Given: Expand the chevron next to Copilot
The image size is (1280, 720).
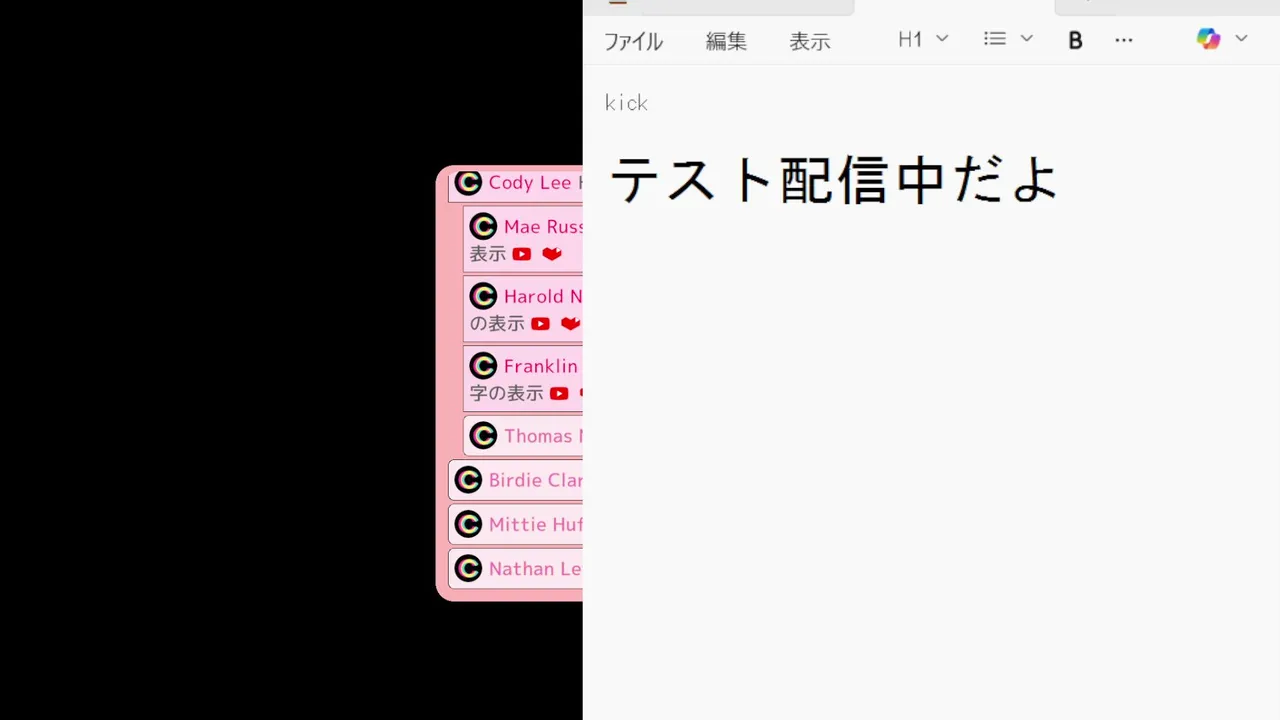Looking at the screenshot, I should pyautogui.click(x=1241, y=39).
